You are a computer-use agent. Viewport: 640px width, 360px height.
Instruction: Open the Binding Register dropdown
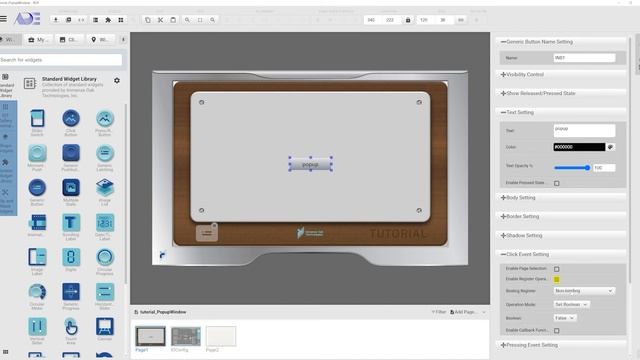tap(584, 291)
